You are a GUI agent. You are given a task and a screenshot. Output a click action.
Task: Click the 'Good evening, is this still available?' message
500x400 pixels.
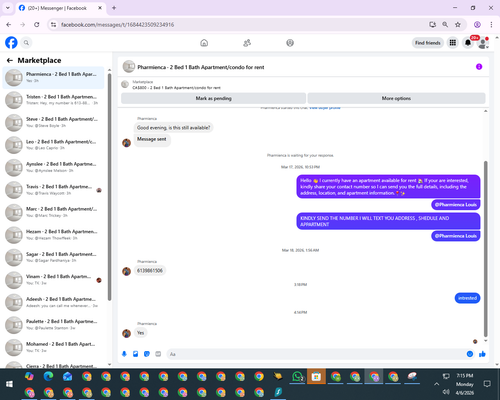(173, 128)
